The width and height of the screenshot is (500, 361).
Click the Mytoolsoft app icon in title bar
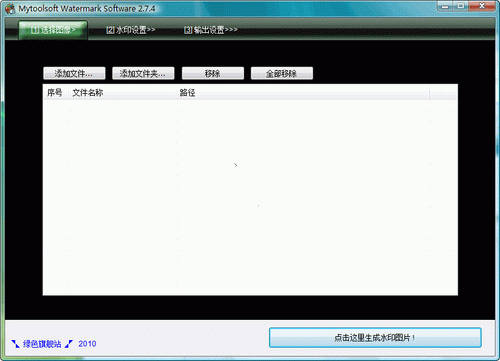click(10, 9)
